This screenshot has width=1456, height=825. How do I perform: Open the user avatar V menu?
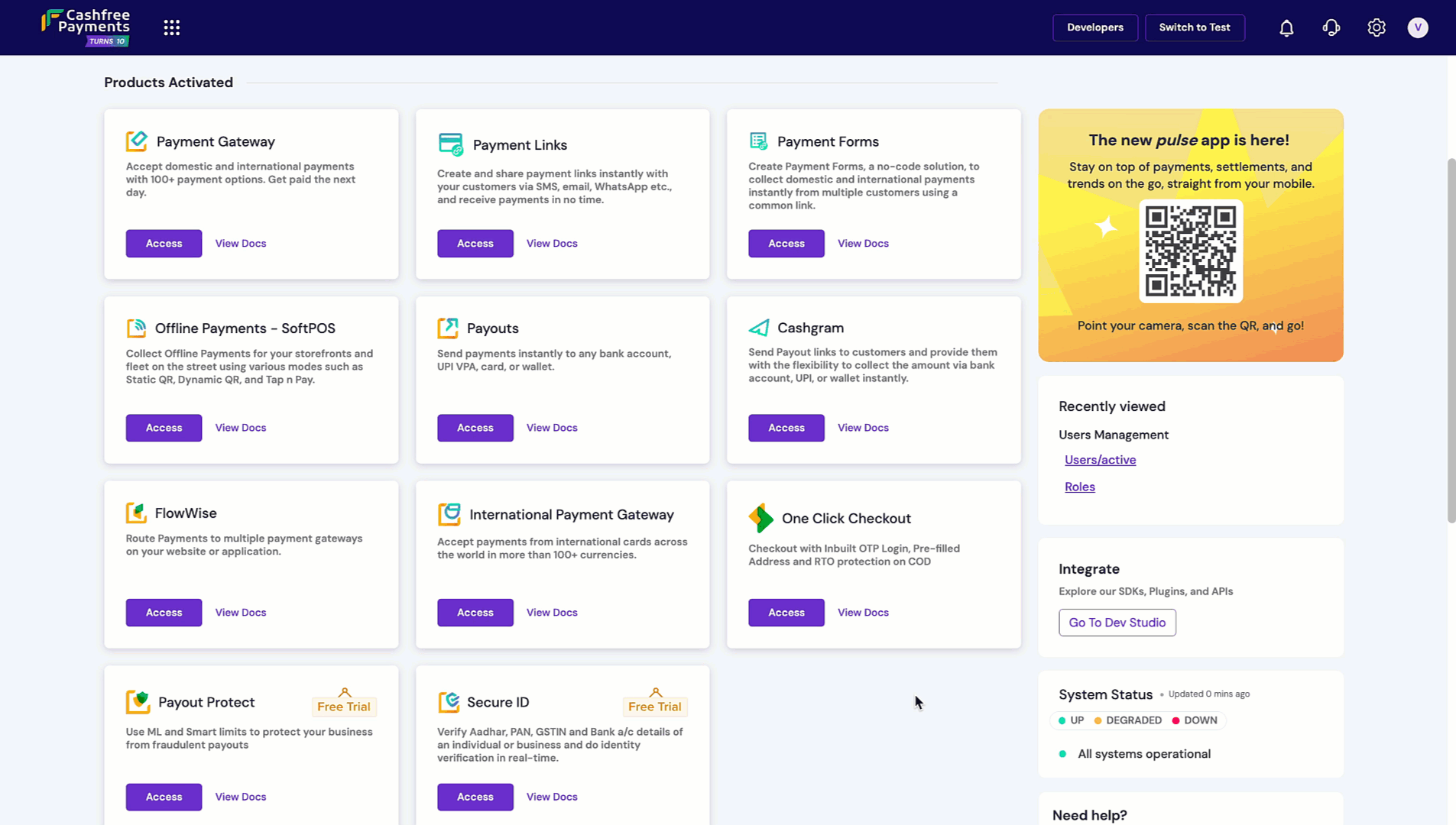pyautogui.click(x=1418, y=27)
